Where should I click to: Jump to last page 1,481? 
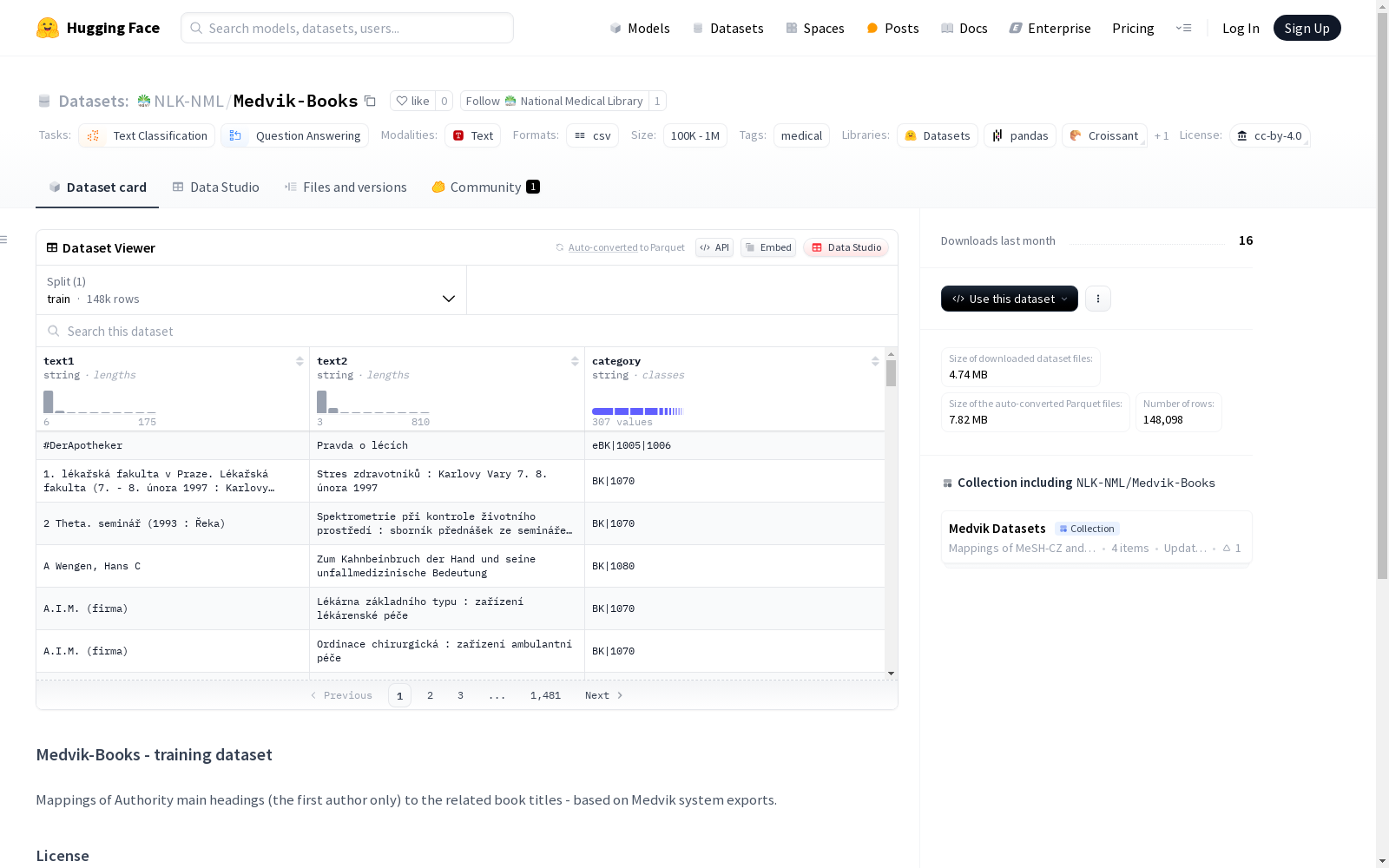point(545,695)
